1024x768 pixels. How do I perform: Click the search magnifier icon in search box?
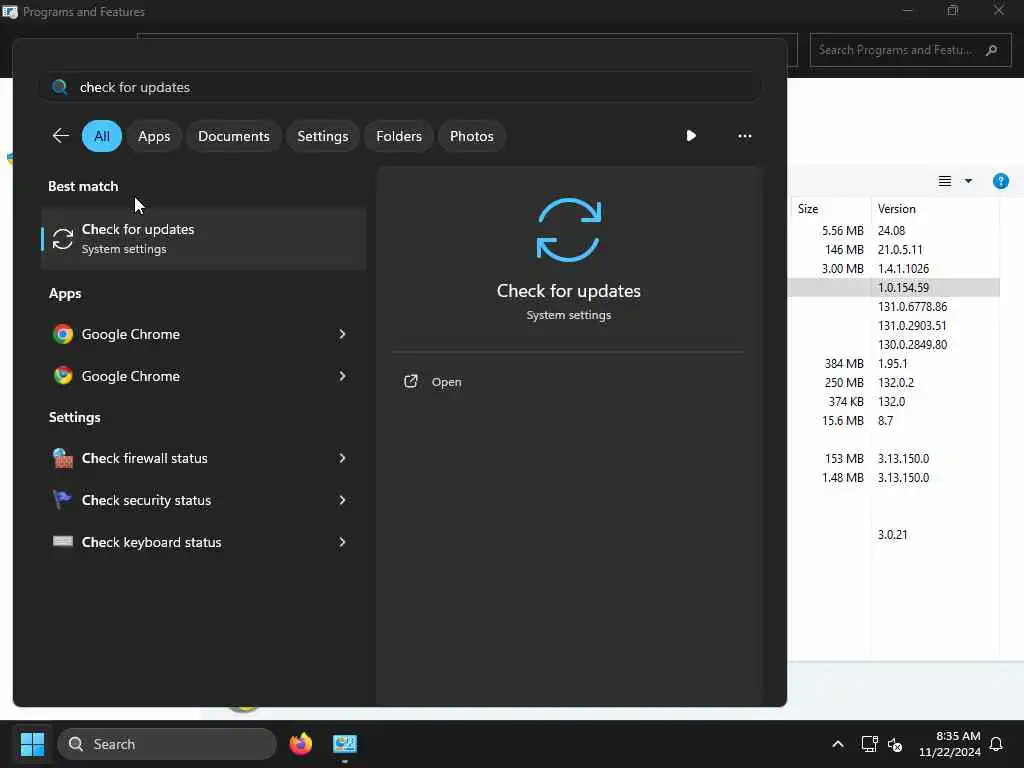coord(59,87)
